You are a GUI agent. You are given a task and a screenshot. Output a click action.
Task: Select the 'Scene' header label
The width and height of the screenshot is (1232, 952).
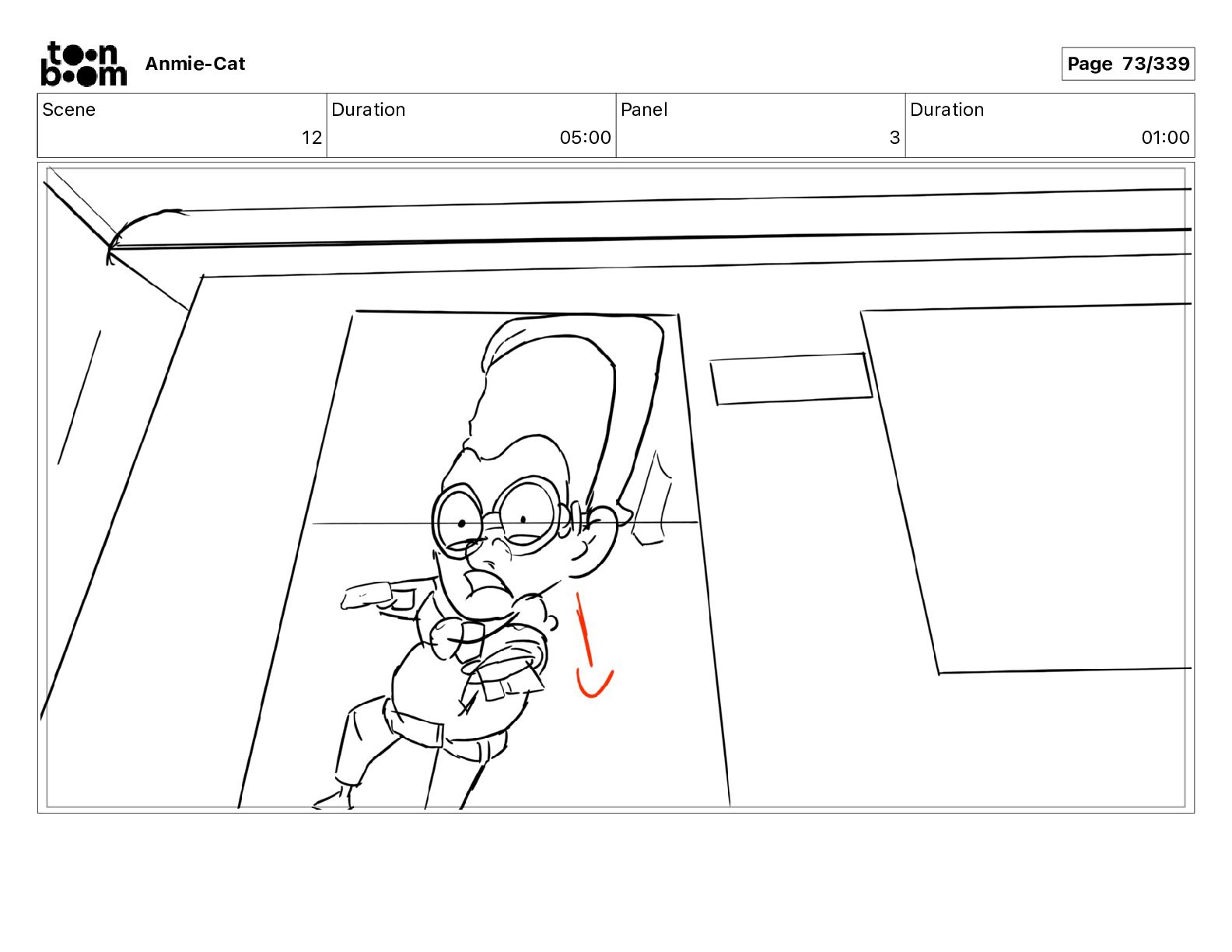point(68,110)
